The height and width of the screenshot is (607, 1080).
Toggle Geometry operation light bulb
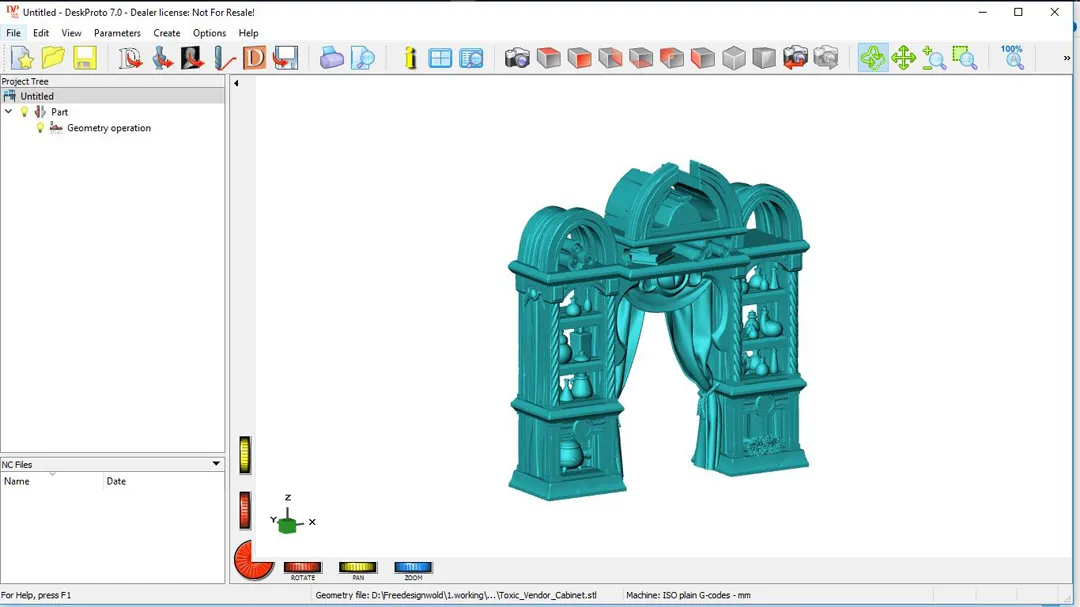tap(40, 128)
